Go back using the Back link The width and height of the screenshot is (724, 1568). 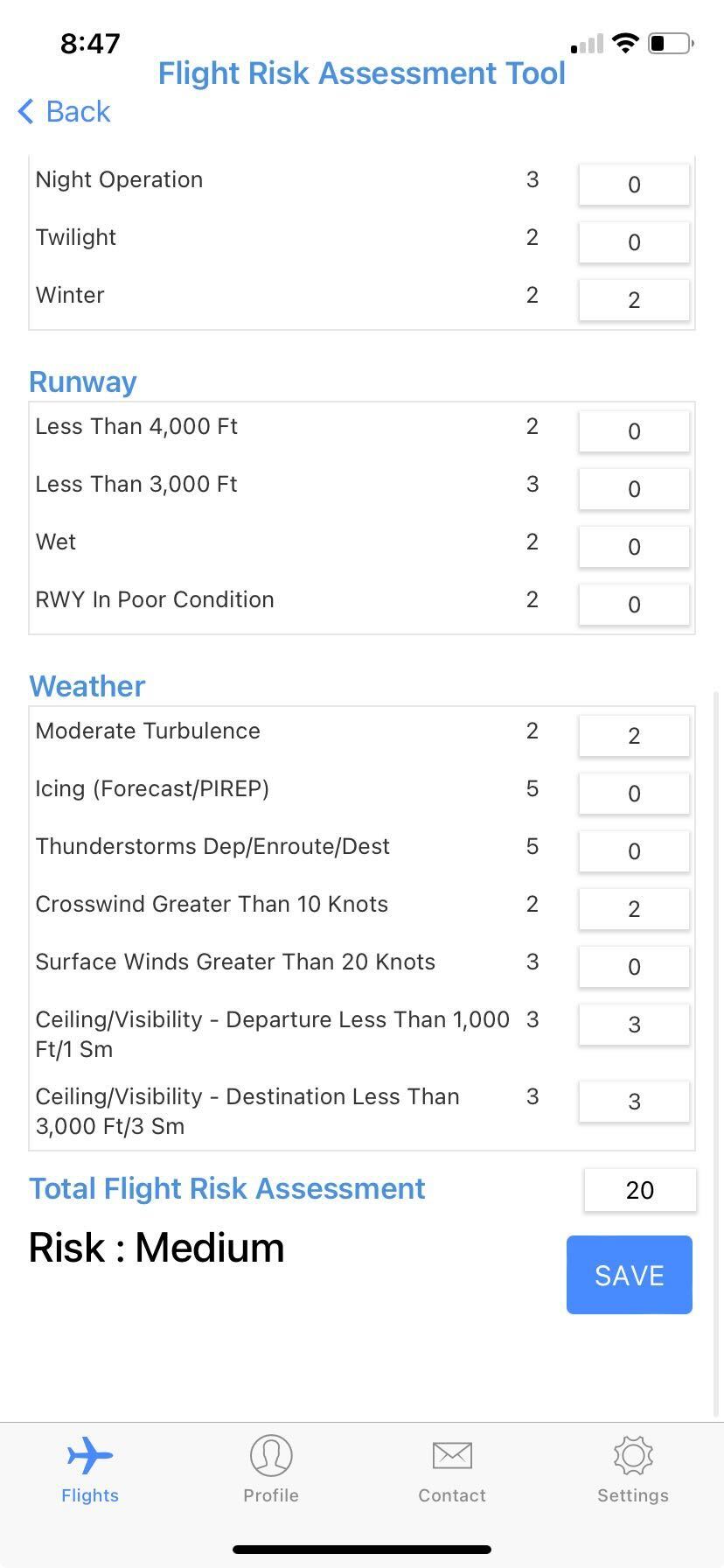coord(65,111)
